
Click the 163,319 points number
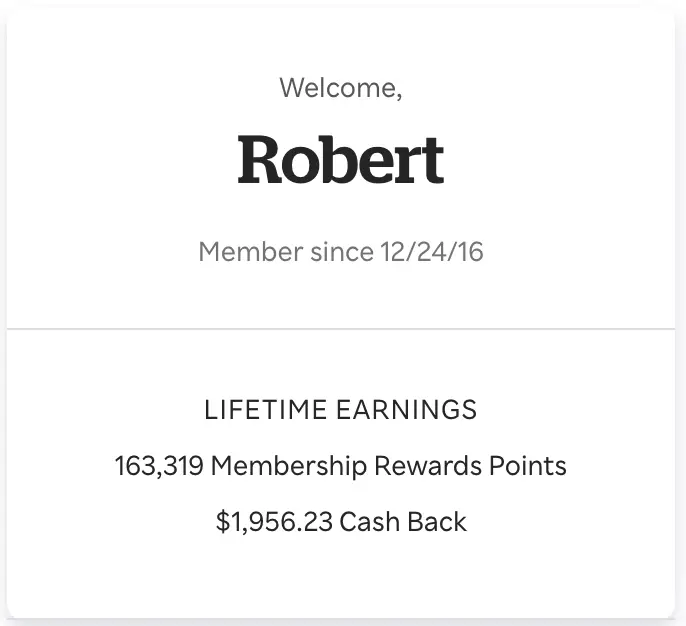[159, 465]
